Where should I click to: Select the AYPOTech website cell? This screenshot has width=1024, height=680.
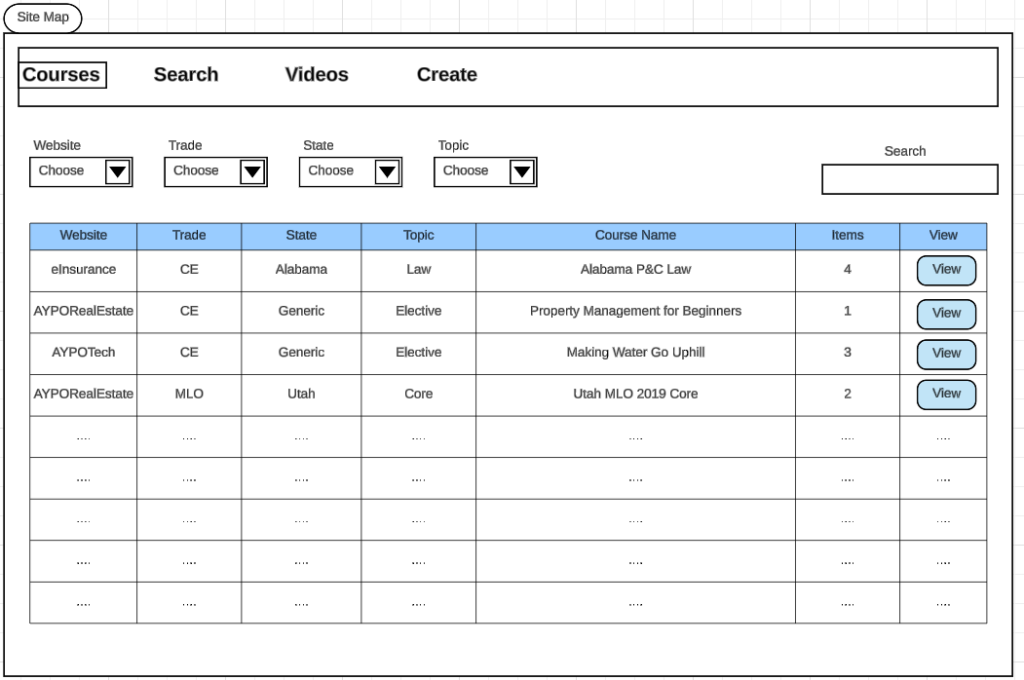point(83,353)
